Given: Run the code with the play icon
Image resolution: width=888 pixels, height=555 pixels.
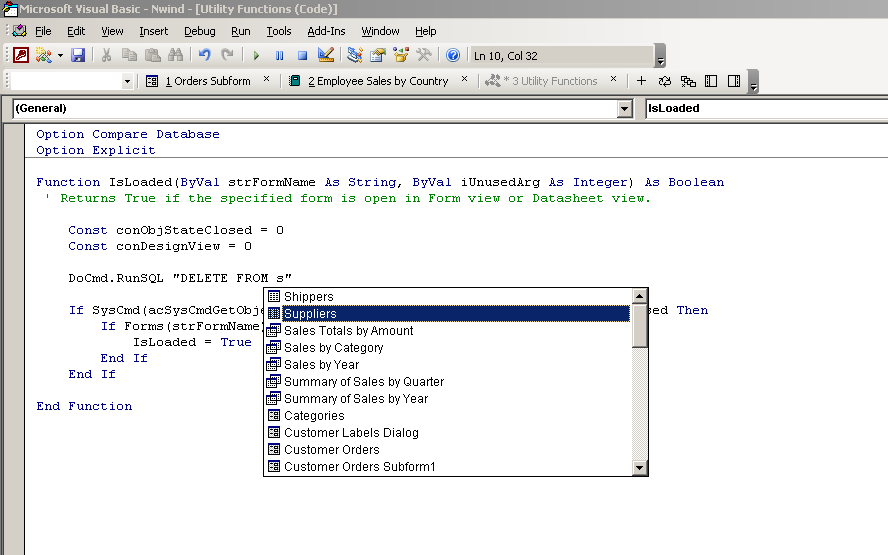Looking at the screenshot, I should (x=256, y=56).
